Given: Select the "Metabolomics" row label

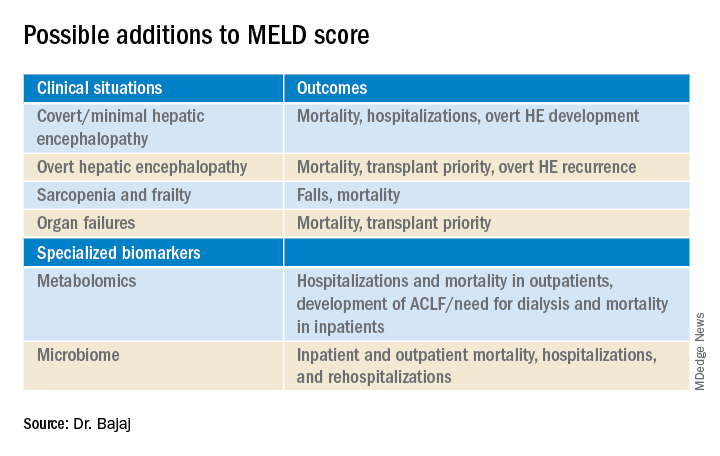Looking at the screenshot, I should coord(85,281).
